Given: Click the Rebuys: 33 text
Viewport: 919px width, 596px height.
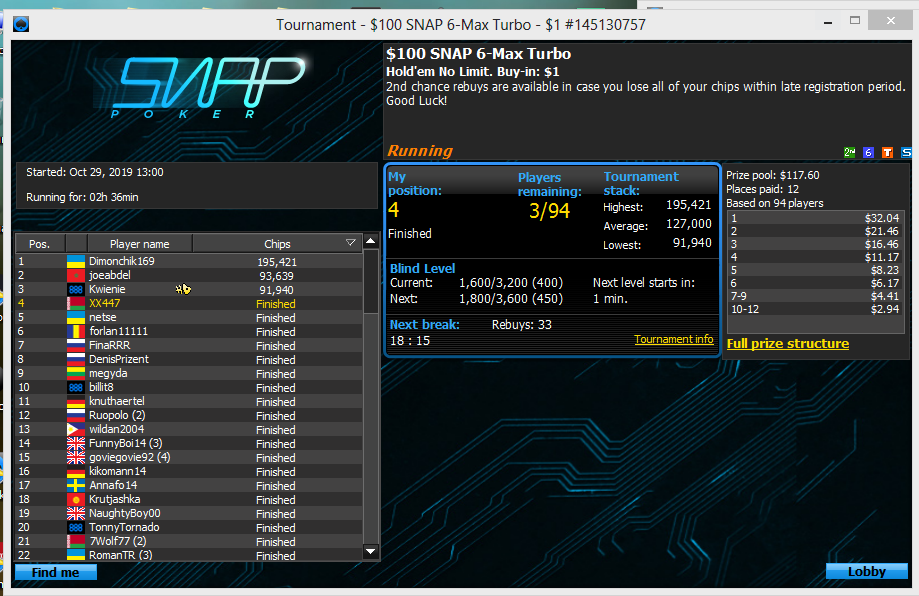Looking at the screenshot, I should 522,325.
